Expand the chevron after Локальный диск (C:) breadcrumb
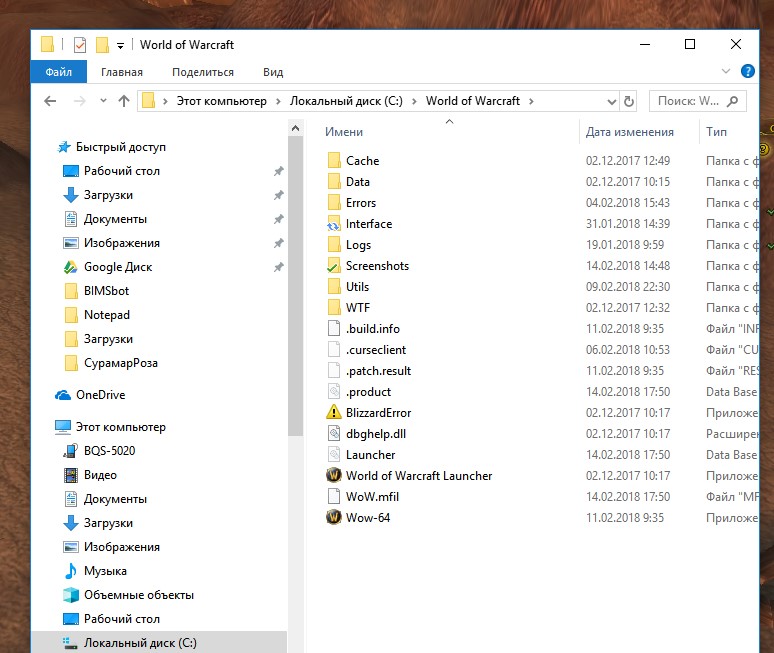 point(414,101)
